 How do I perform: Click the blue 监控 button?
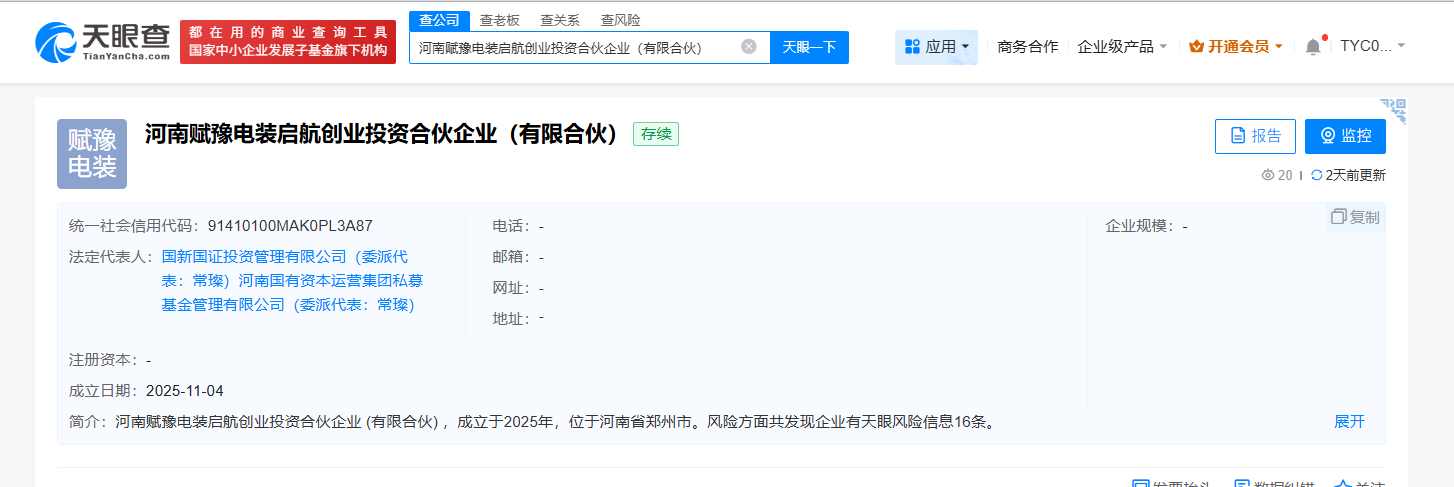point(1345,136)
